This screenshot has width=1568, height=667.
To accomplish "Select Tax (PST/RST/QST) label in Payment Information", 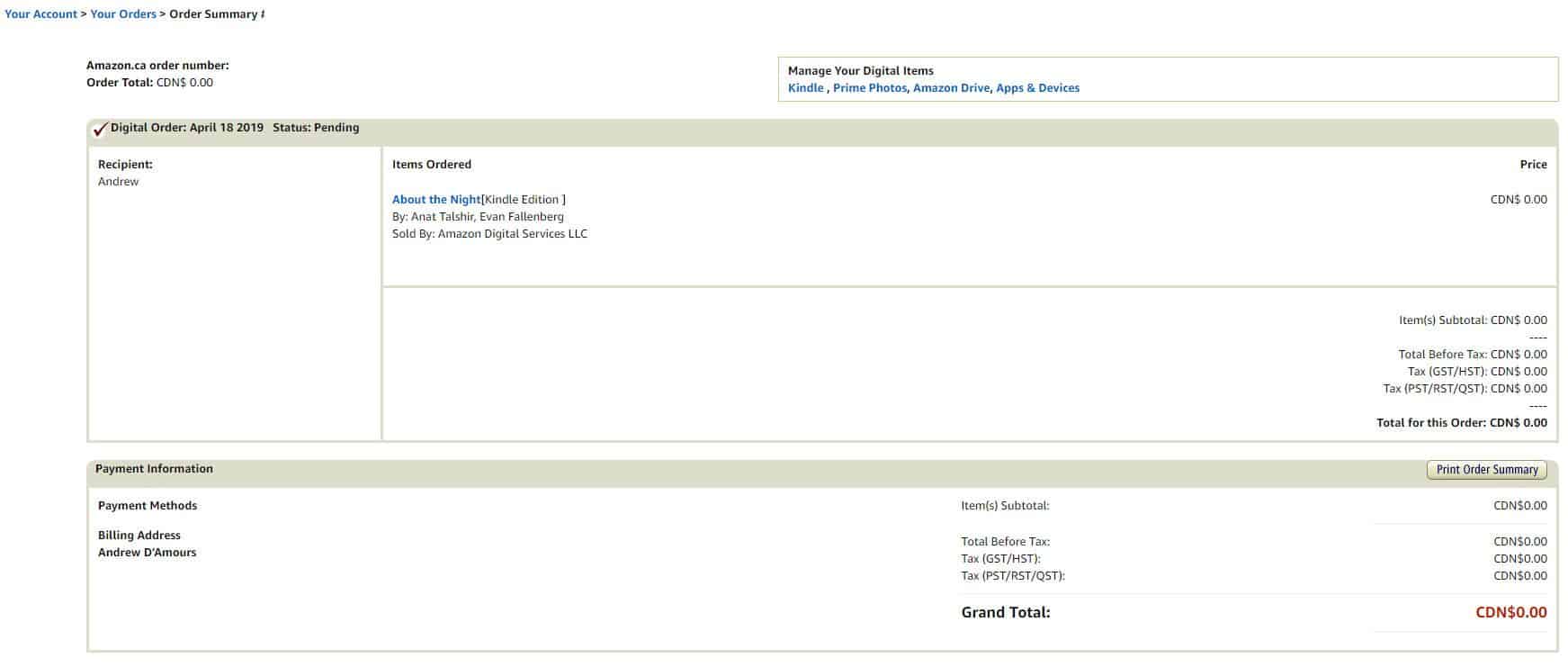I will (1013, 576).
